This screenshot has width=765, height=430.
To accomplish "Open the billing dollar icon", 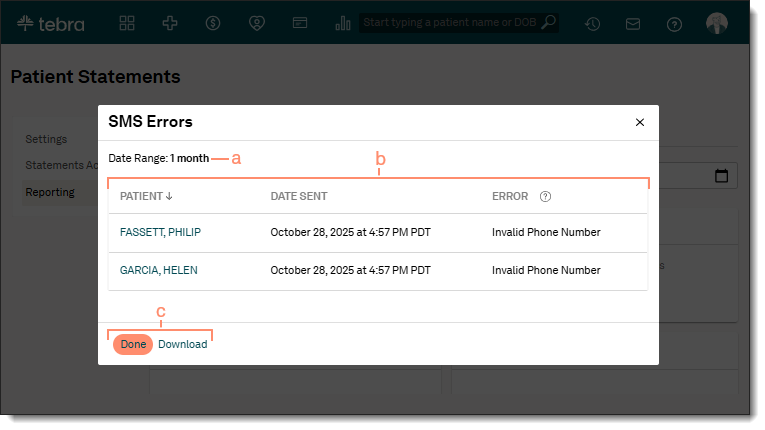I will (x=213, y=22).
